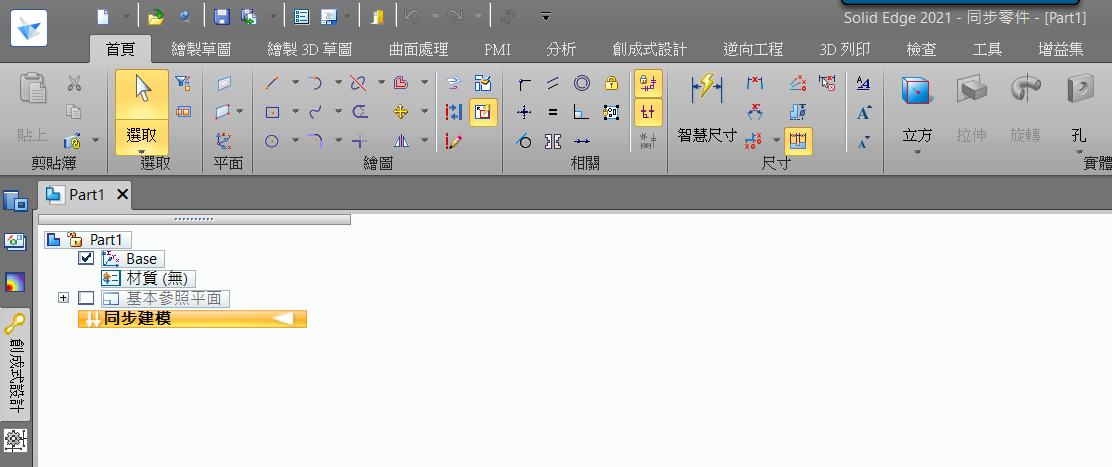The width and height of the screenshot is (1112, 467).
Task: Open the Rectangle tool dropdown arrow
Action: pos(295,112)
